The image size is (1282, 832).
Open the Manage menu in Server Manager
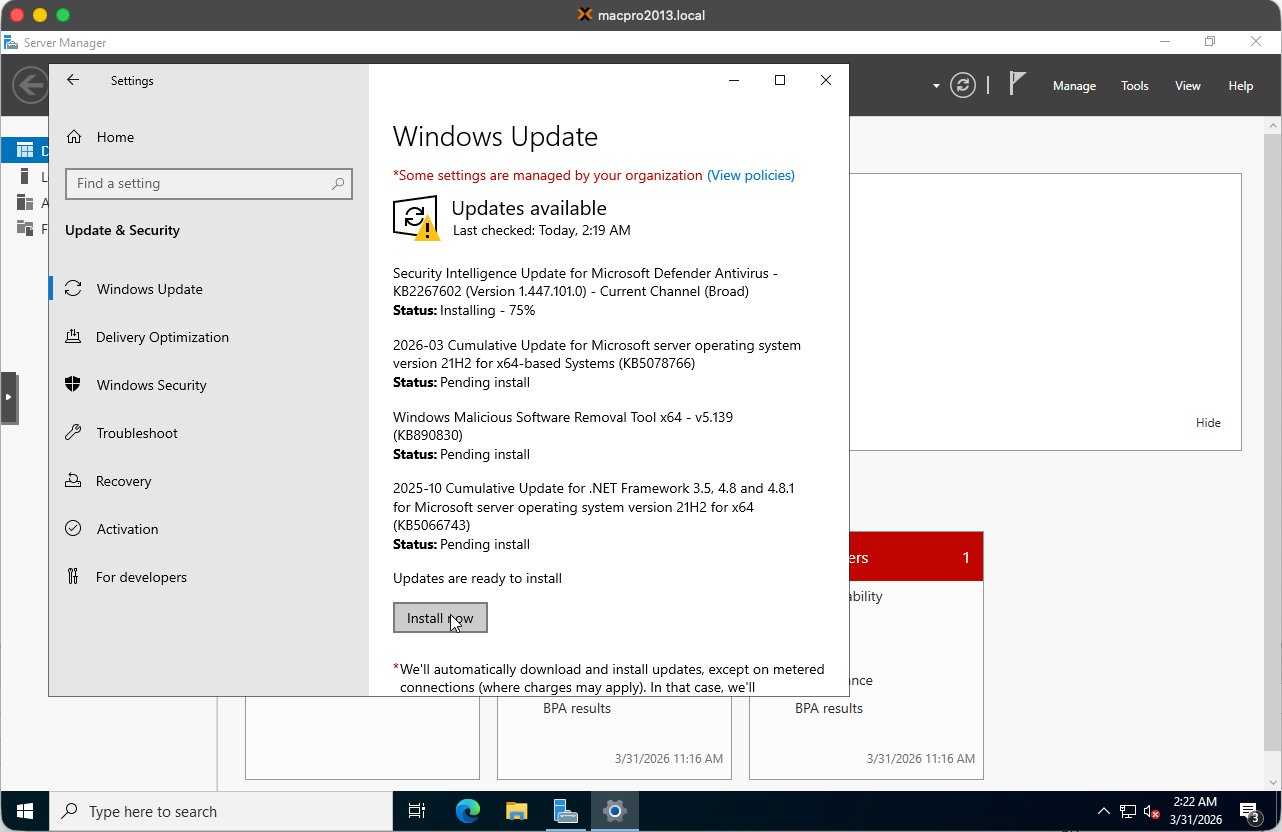point(1074,86)
